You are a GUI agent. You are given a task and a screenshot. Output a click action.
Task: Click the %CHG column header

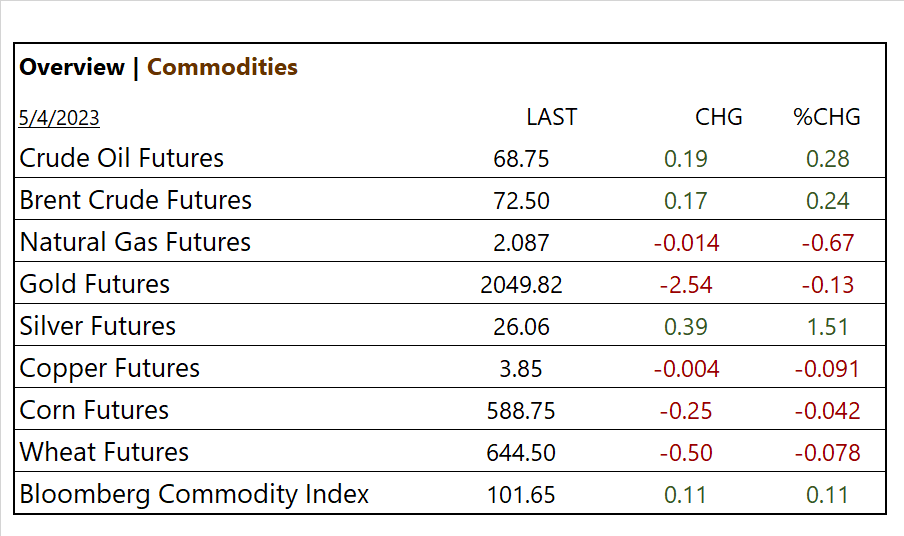tap(827, 117)
